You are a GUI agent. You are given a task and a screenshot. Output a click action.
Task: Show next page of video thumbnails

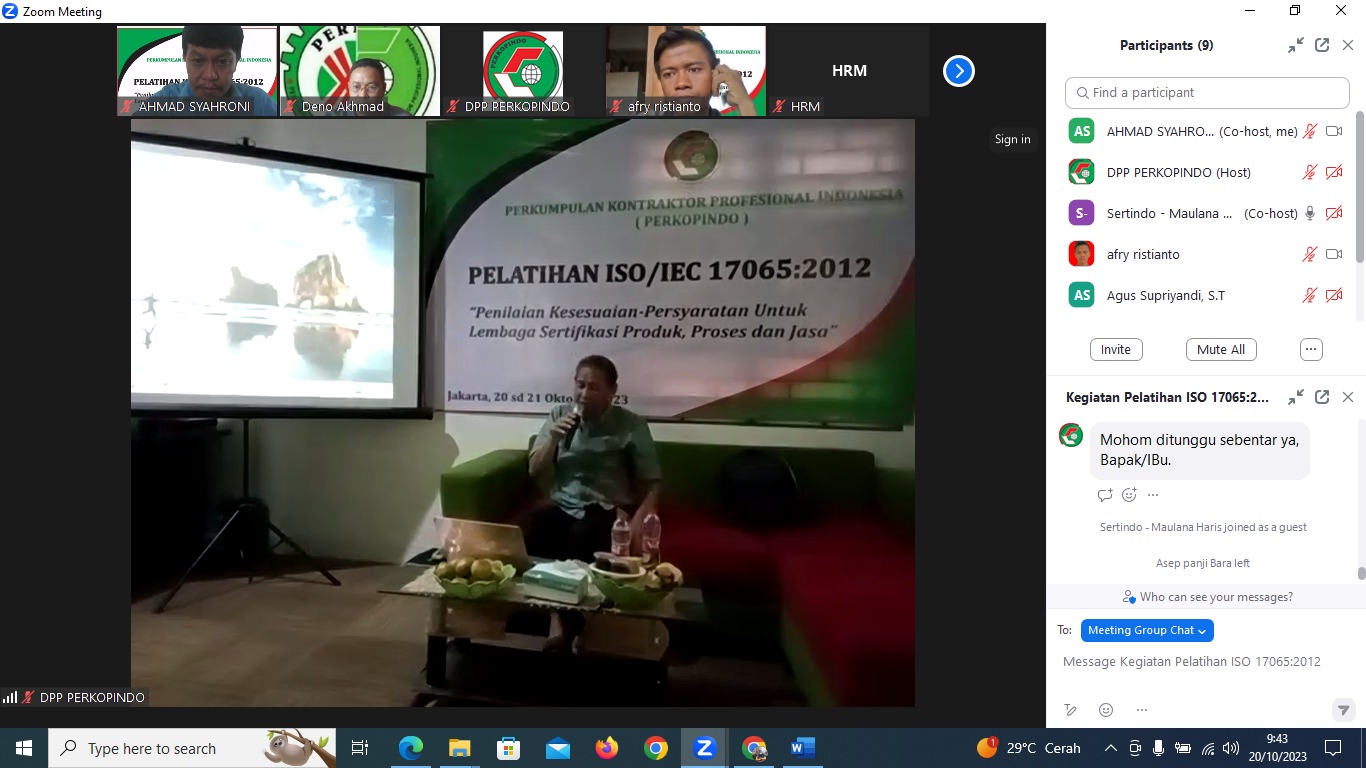[958, 71]
